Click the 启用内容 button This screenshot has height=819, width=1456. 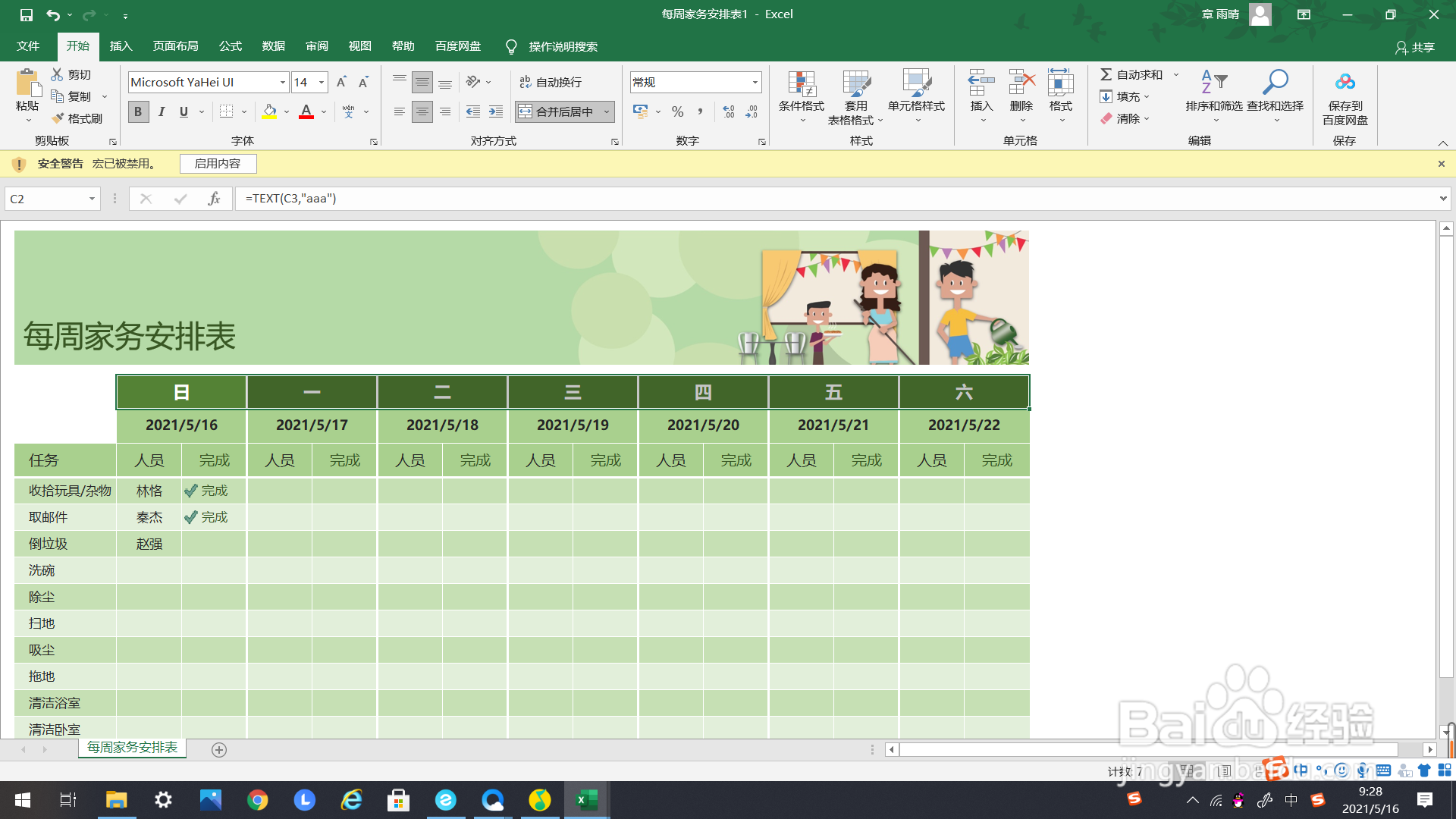218,164
